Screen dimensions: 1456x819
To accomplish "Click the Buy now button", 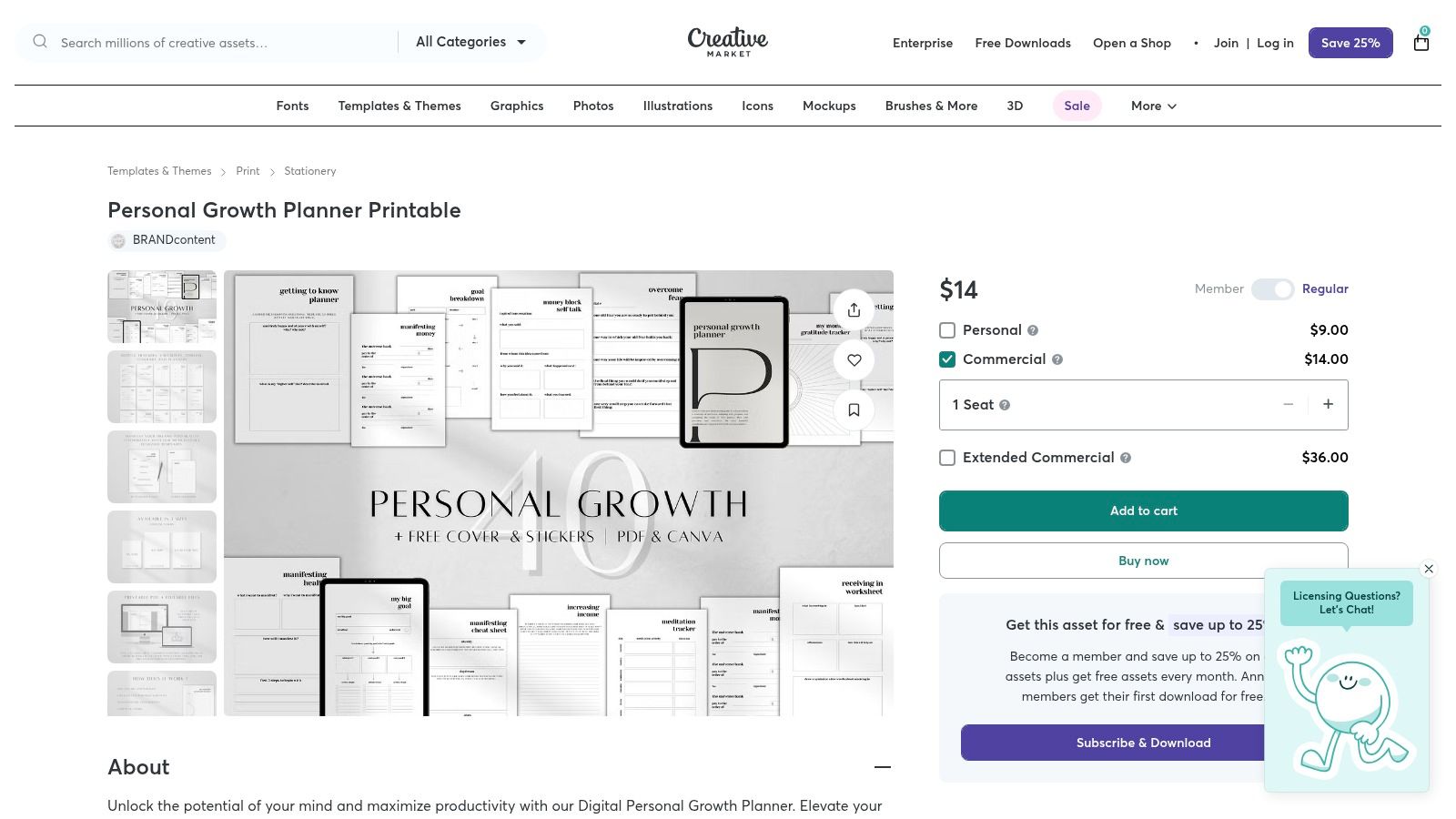I will pyautogui.click(x=1143, y=561).
